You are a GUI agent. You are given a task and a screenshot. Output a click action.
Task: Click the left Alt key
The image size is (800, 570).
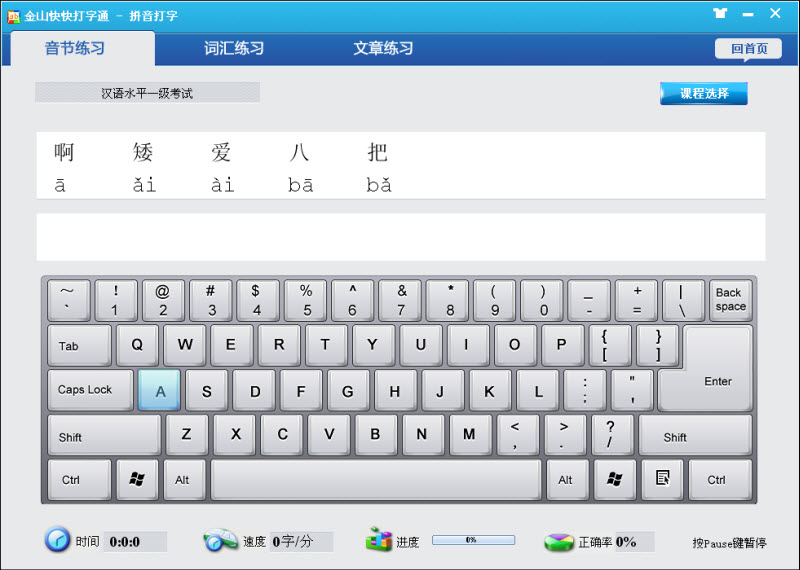point(184,479)
